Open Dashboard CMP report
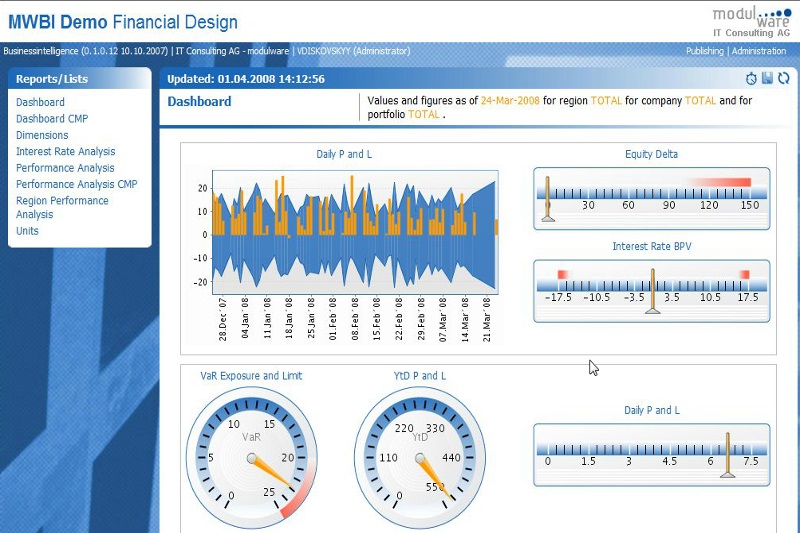Viewport: 800px width, 533px height. [x=52, y=118]
